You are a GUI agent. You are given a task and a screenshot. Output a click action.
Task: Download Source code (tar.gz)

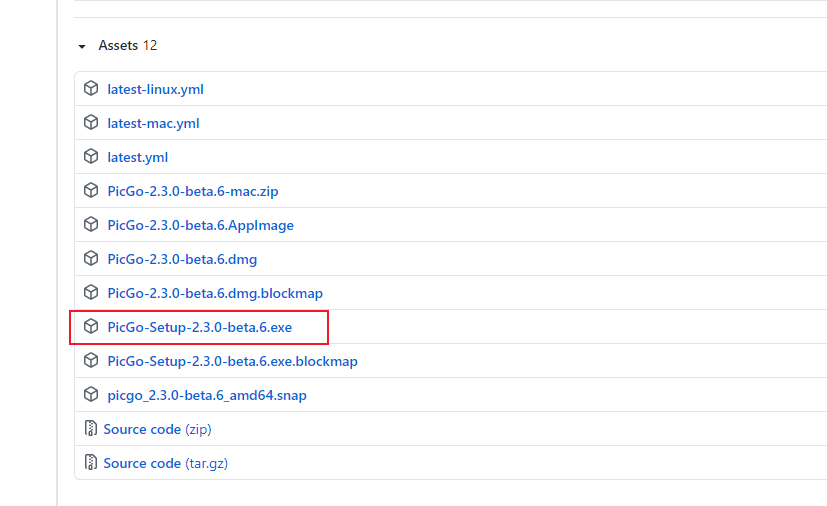click(166, 463)
